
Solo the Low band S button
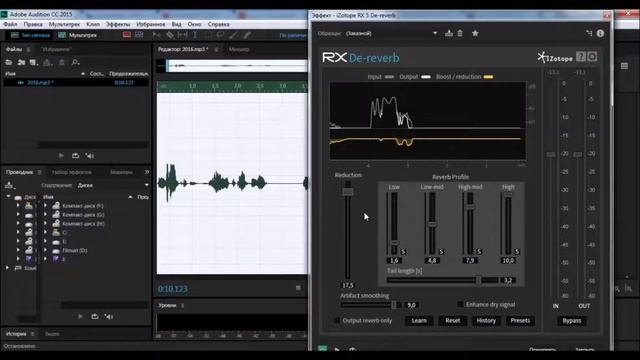[403, 251]
